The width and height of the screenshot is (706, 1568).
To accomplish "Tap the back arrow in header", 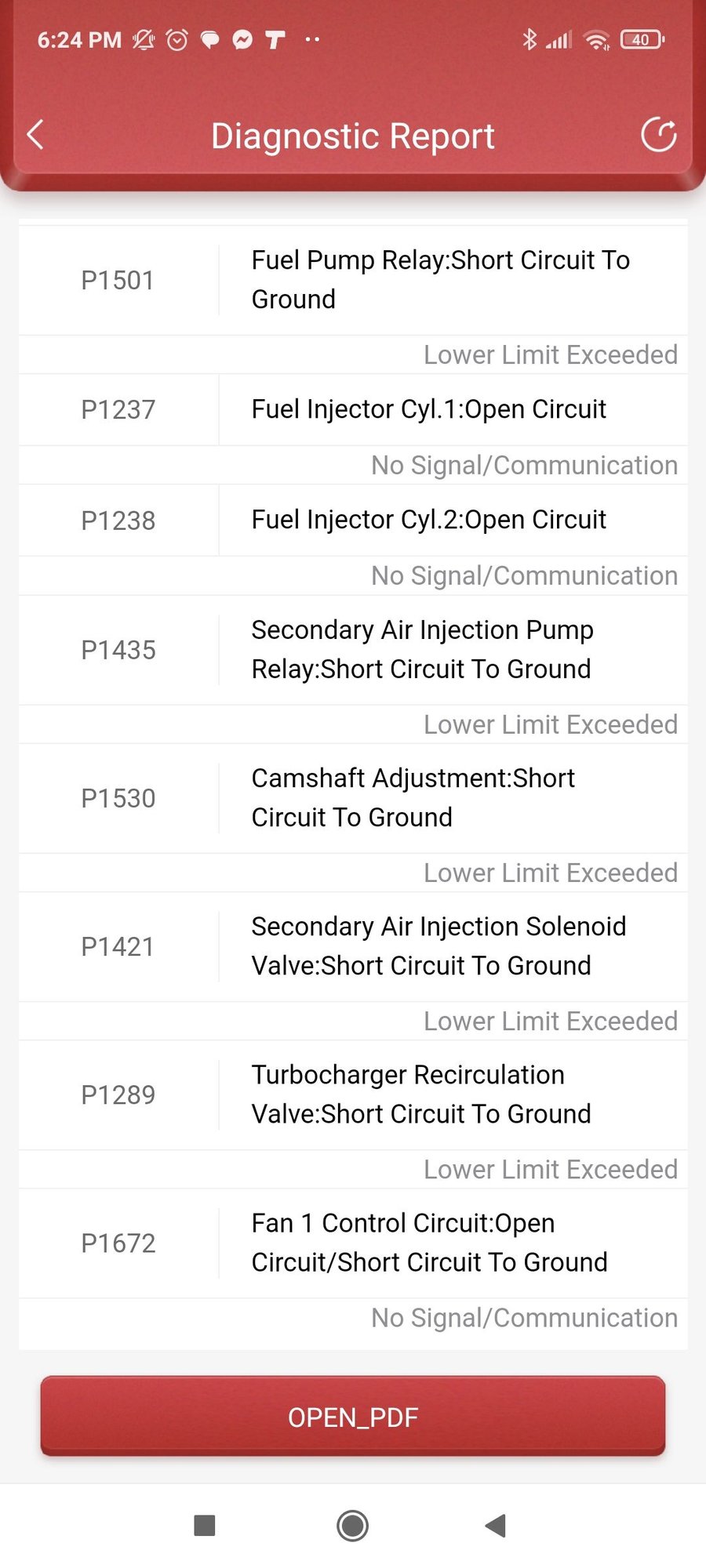I will point(35,135).
